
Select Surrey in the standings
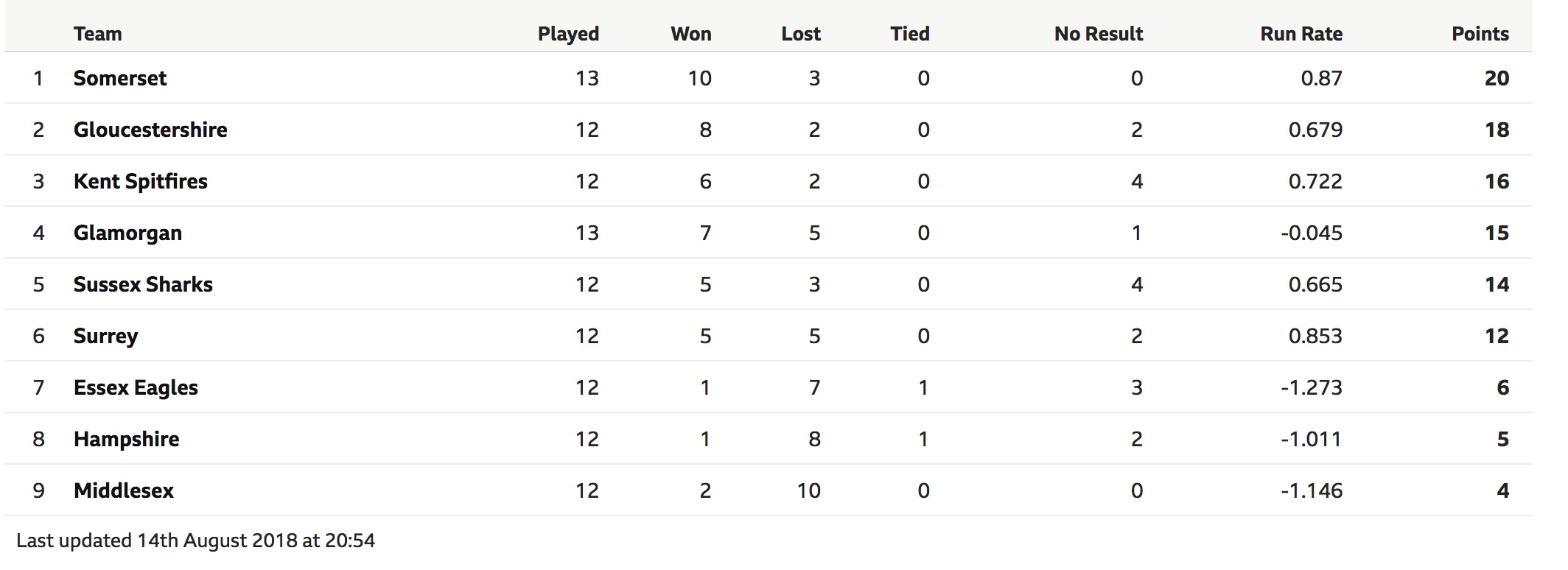tap(105, 337)
